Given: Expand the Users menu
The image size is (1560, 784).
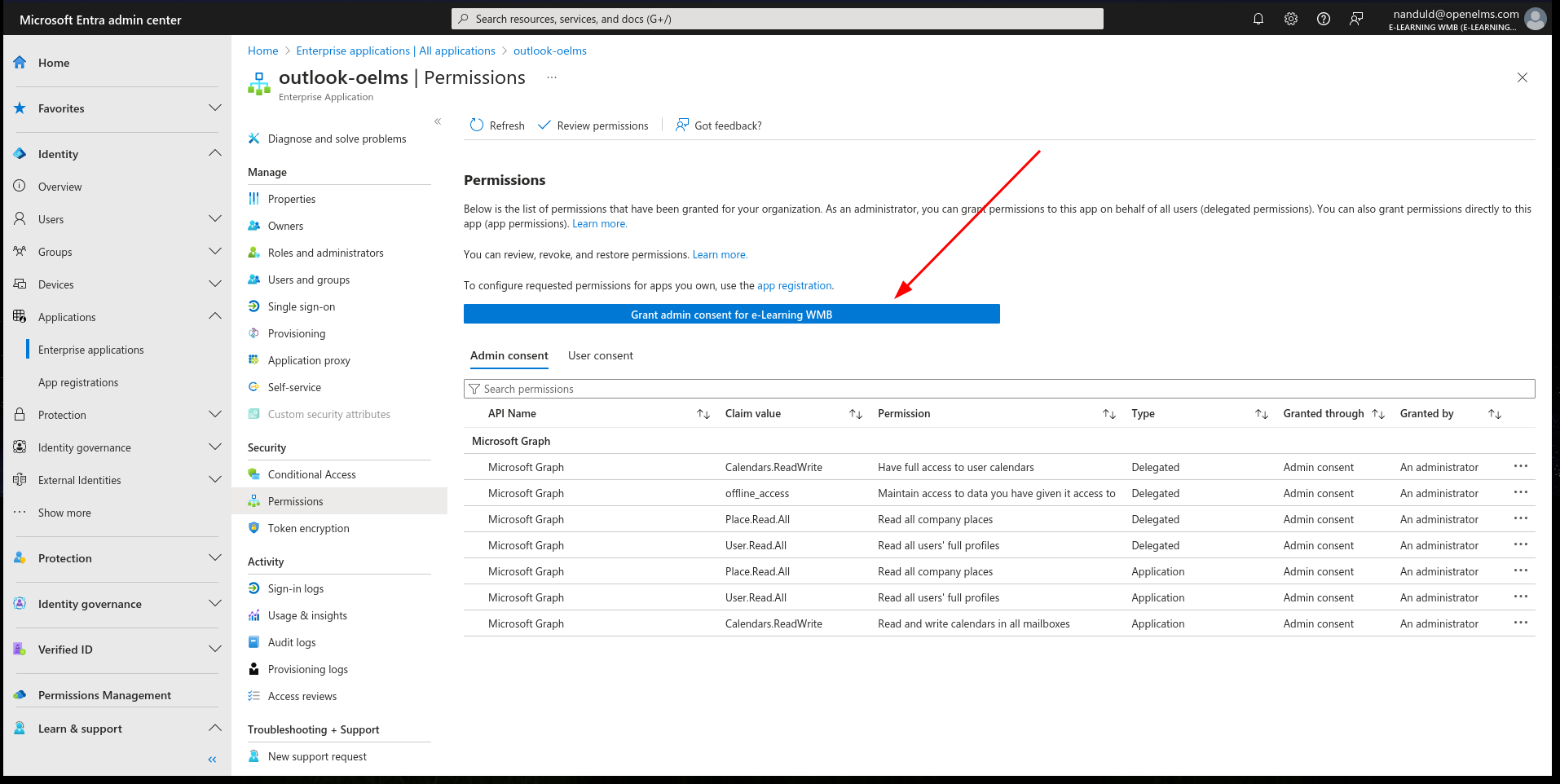Looking at the screenshot, I should [215, 219].
